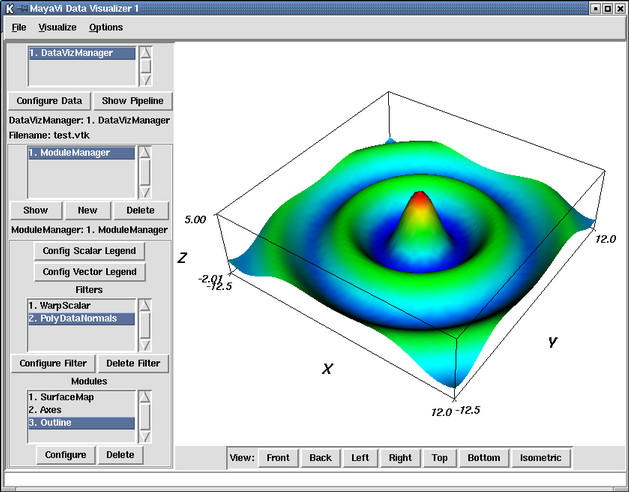Viewport: 629px width, 492px height.
Task: Click the Show module manager button
Action: click(36, 210)
